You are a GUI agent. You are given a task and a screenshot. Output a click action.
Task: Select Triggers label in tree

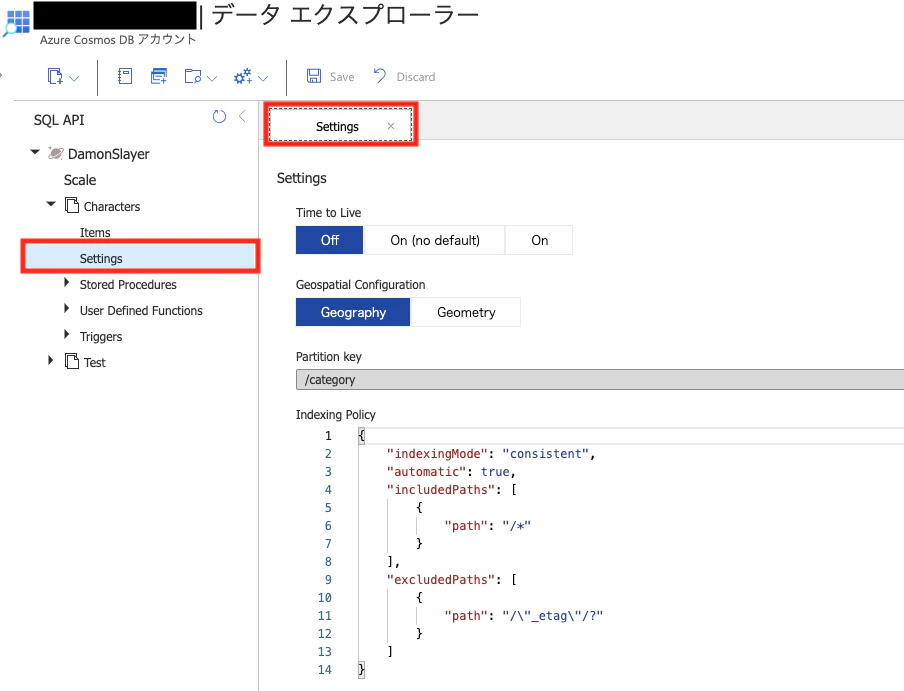[101, 336]
